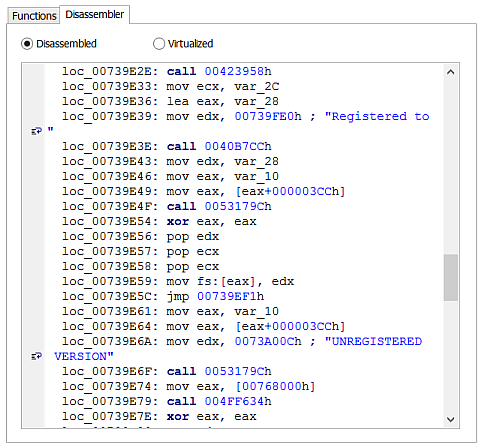Click label loc_00739E5C
This screenshot has width=482, height=448.
point(110,296)
